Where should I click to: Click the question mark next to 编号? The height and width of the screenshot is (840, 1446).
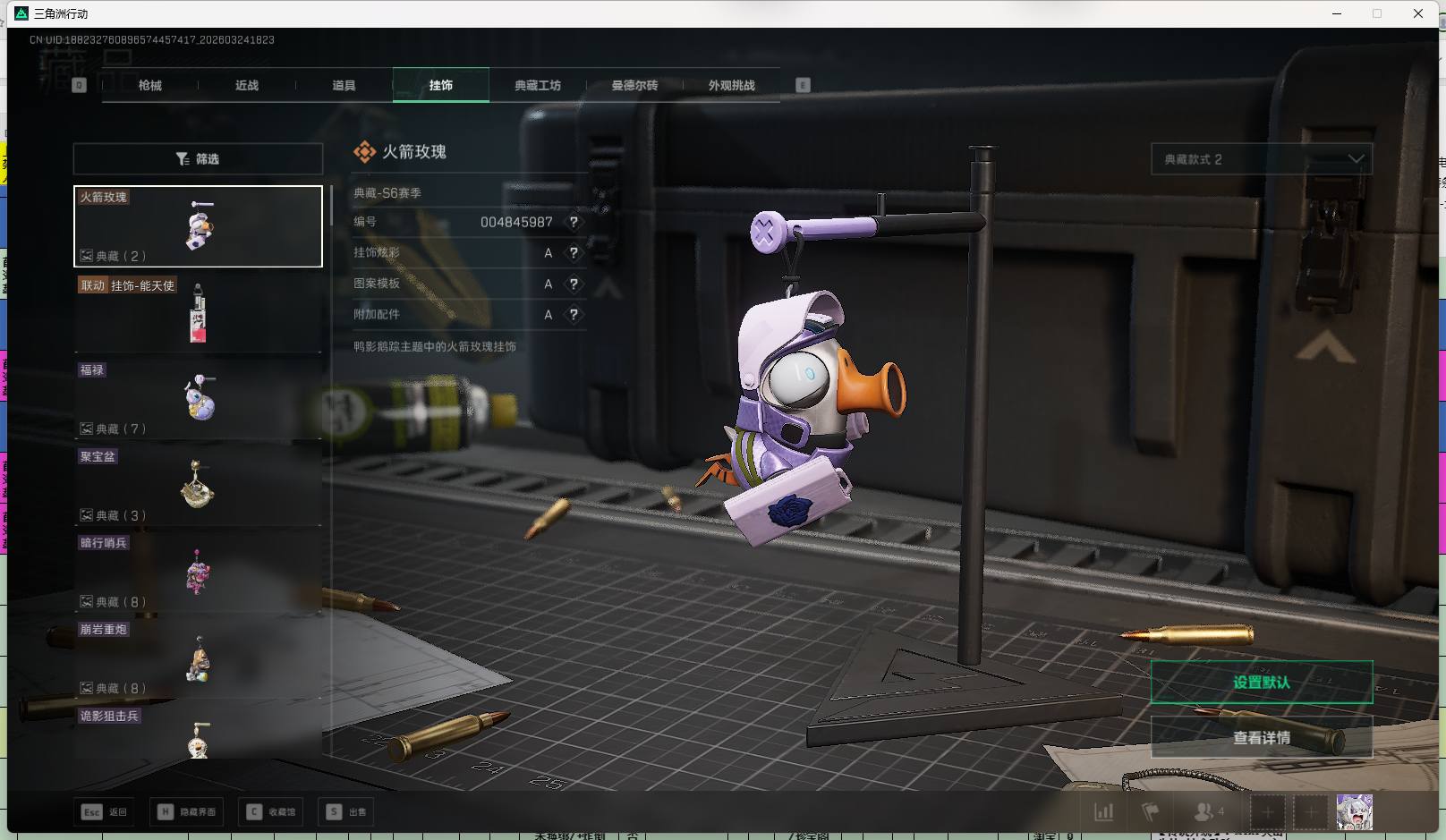pos(574,222)
